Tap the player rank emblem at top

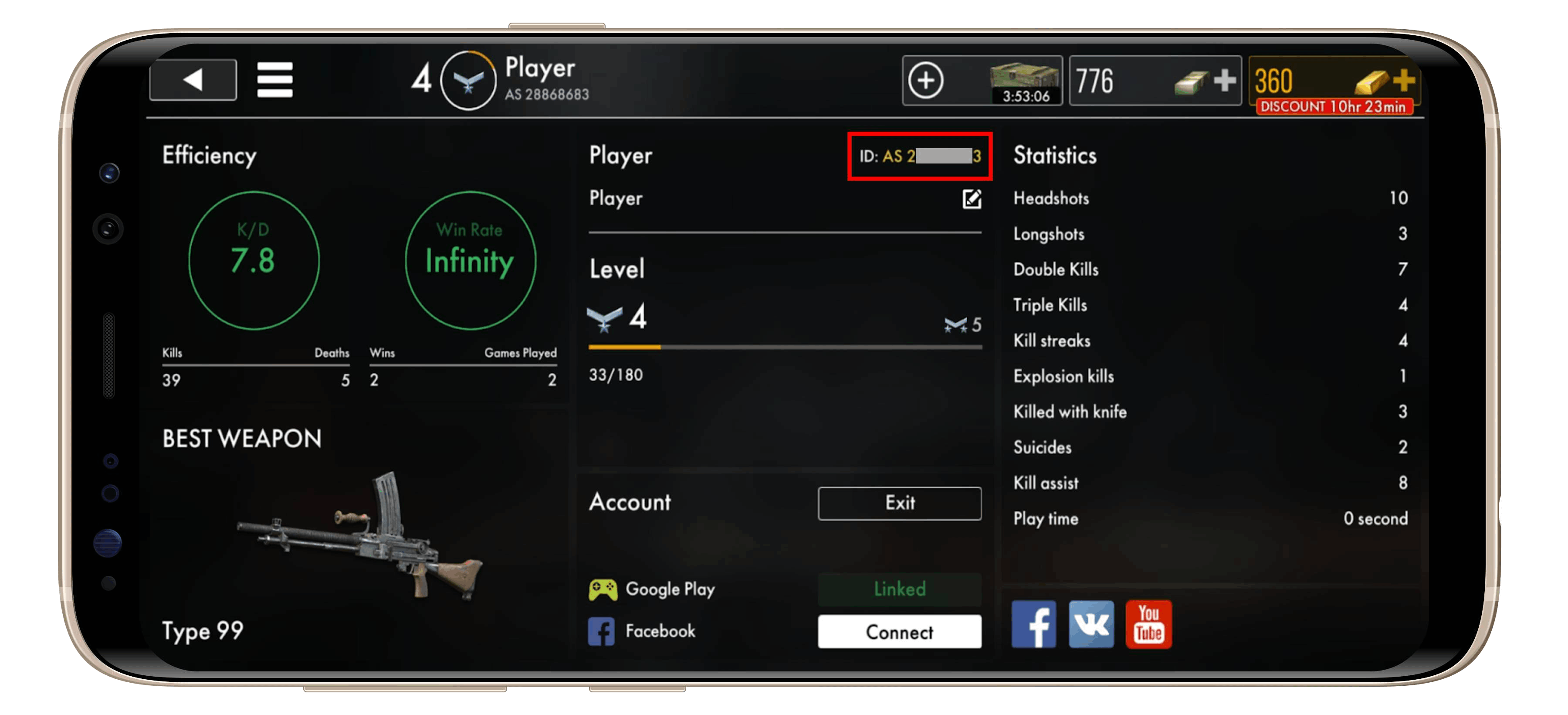[x=467, y=80]
